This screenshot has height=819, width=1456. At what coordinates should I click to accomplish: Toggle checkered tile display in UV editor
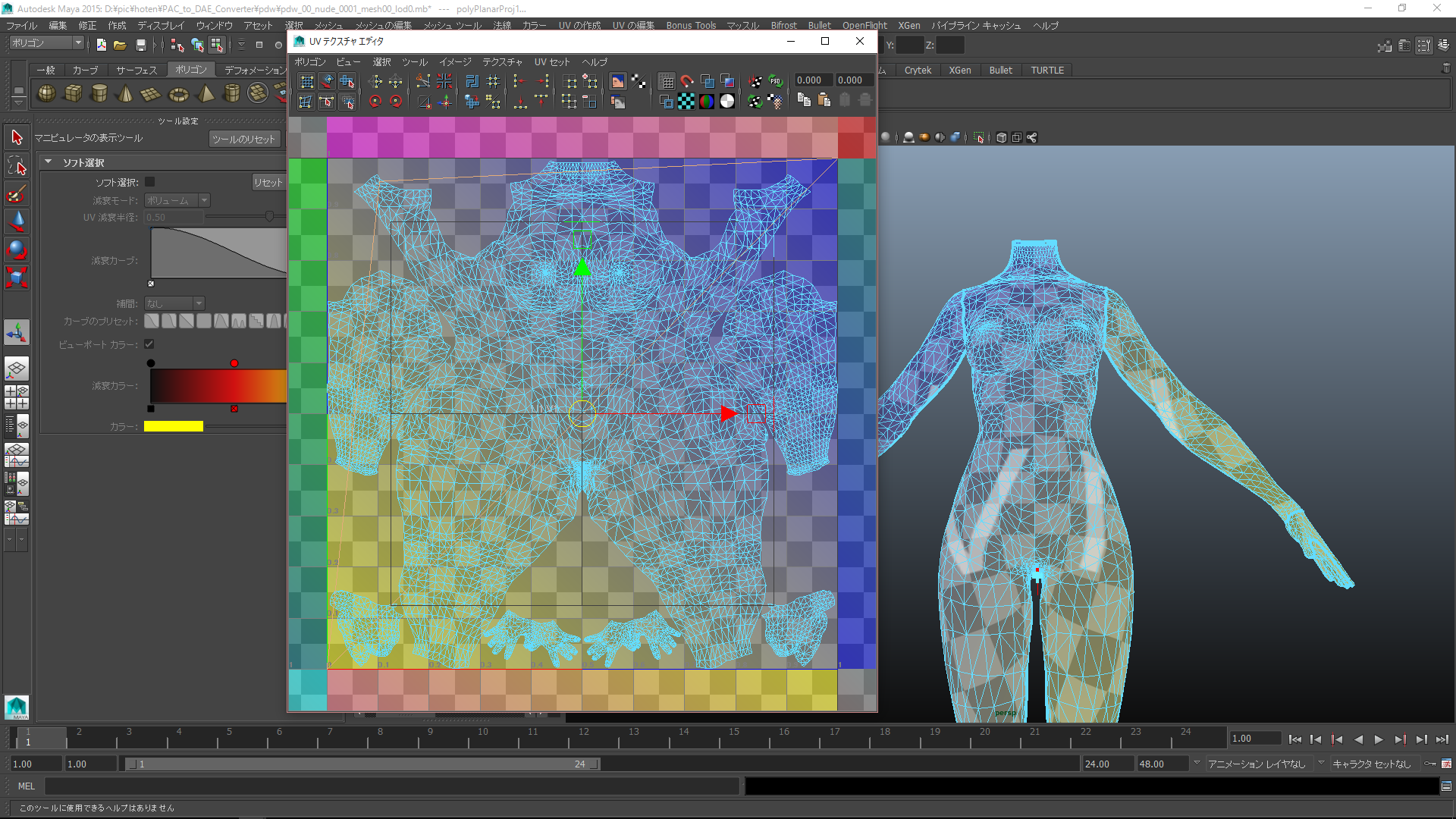(x=686, y=101)
